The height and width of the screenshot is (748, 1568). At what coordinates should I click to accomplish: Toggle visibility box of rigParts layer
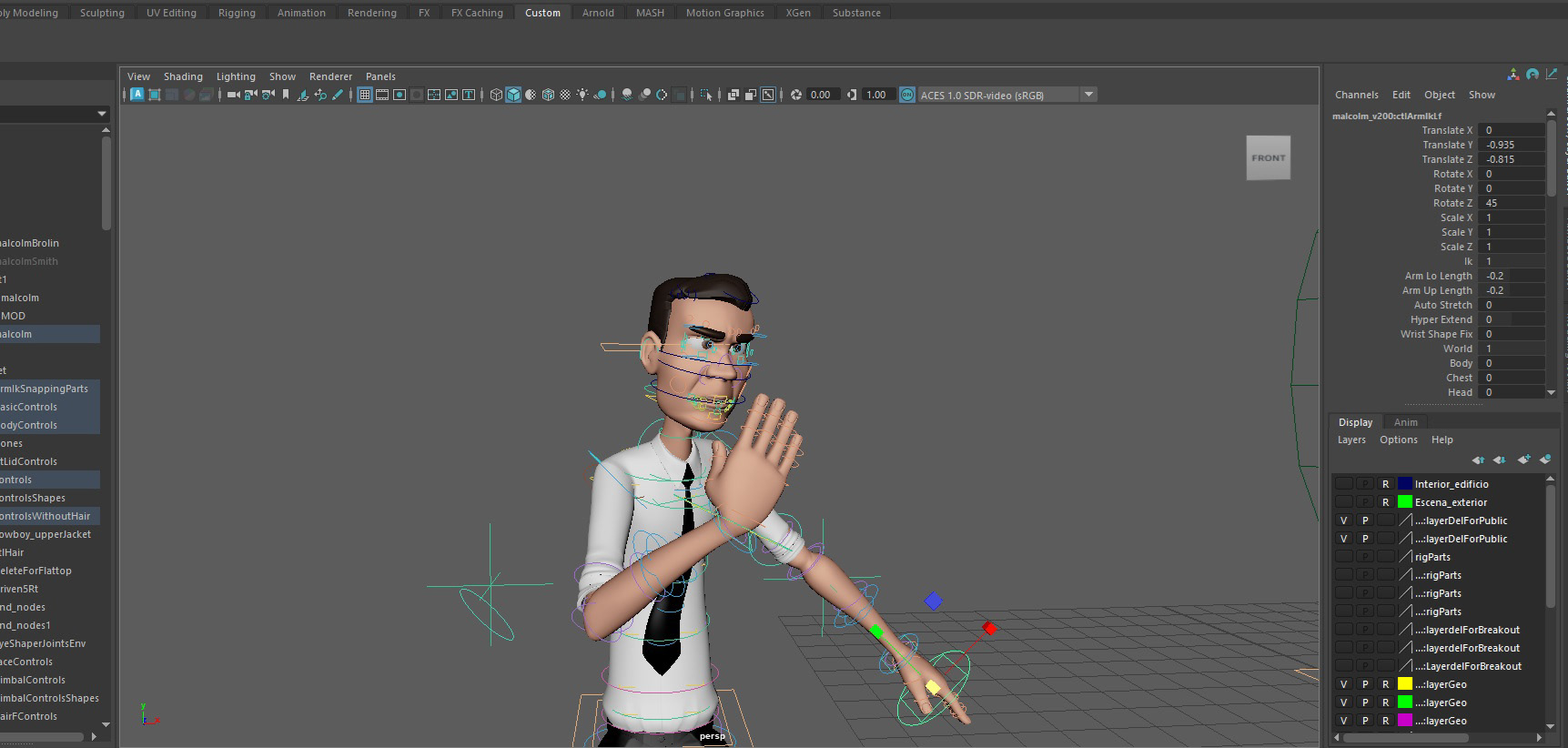[x=1344, y=557]
